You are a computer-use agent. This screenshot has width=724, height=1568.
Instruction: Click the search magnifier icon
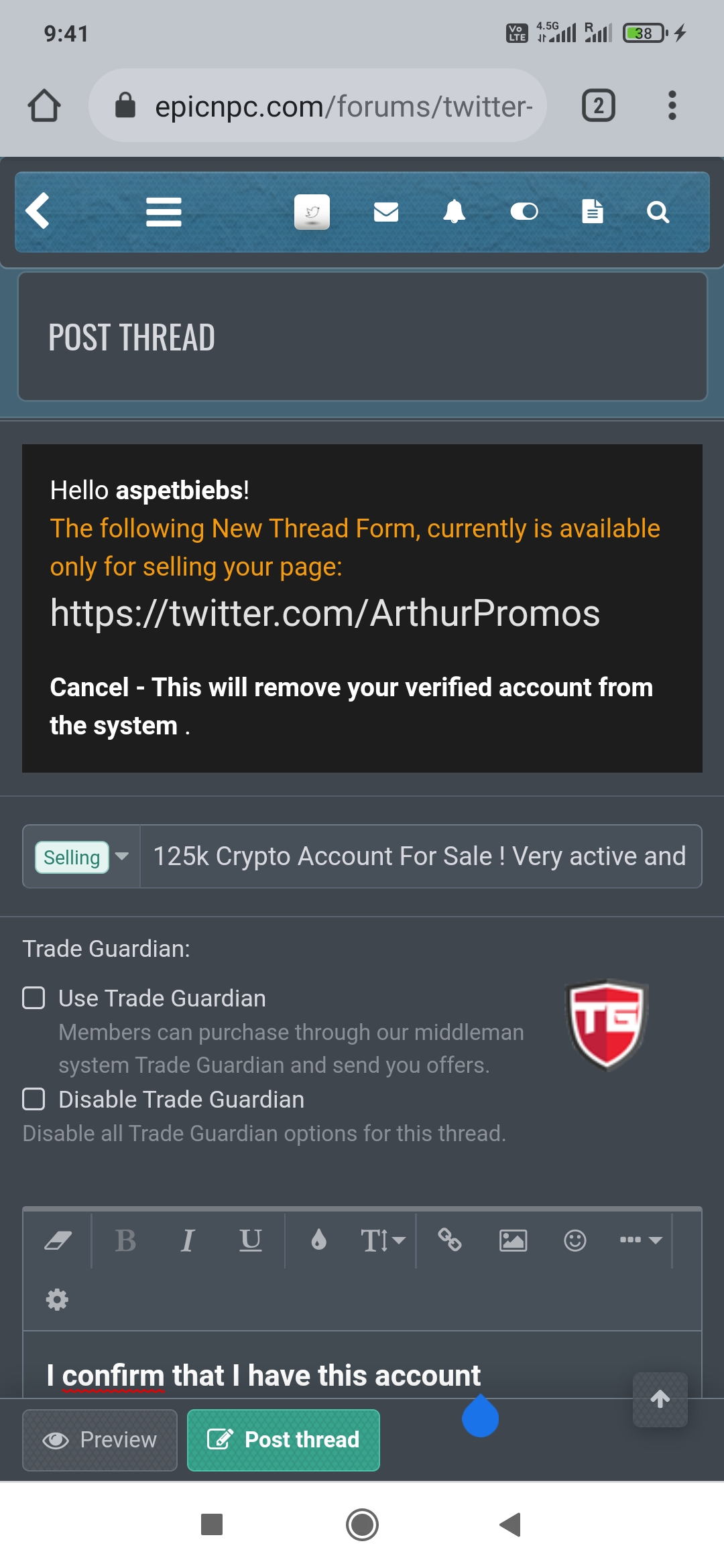coord(658,212)
